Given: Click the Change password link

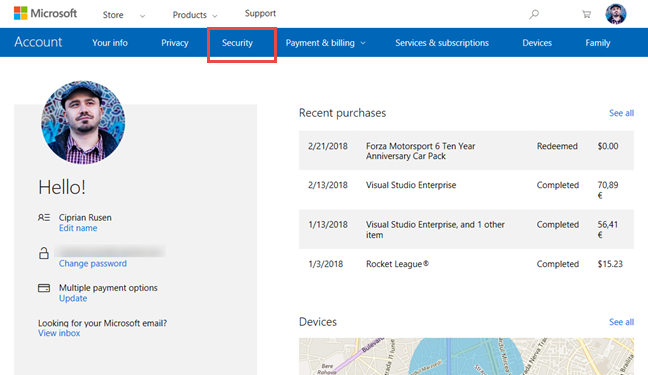Looking at the screenshot, I should point(93,263).
